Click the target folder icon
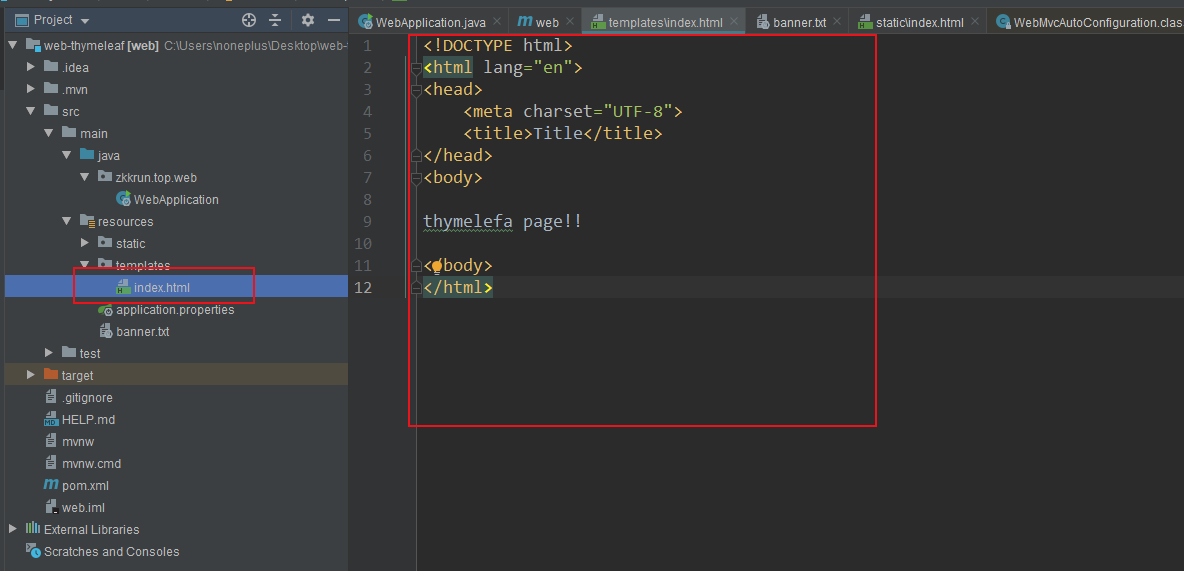The height and width of the screenshot is (571, 1184). (x=51, y=375)
